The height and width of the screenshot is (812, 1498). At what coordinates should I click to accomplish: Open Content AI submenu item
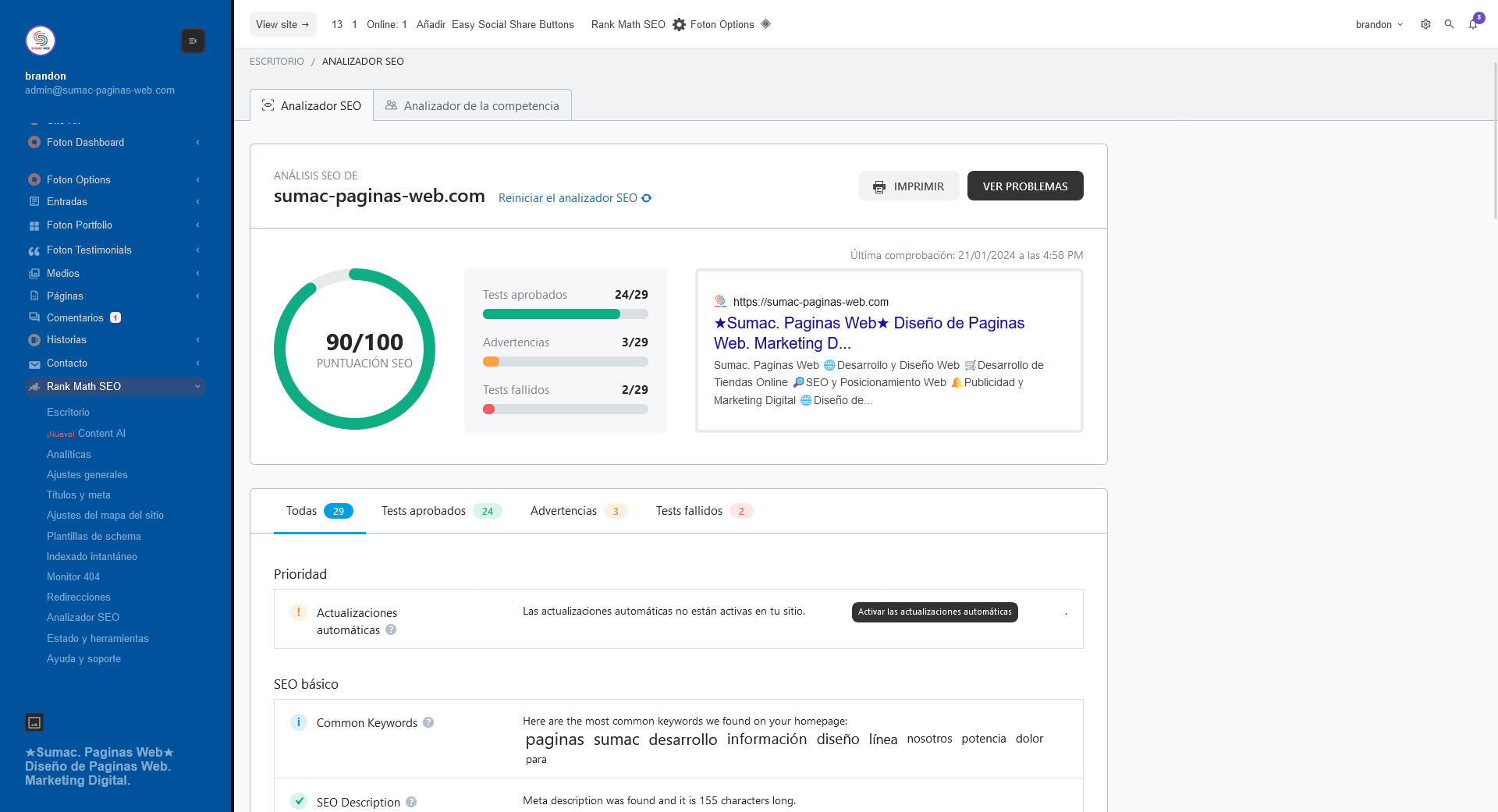pyautogui.click(x=86, y=433)
